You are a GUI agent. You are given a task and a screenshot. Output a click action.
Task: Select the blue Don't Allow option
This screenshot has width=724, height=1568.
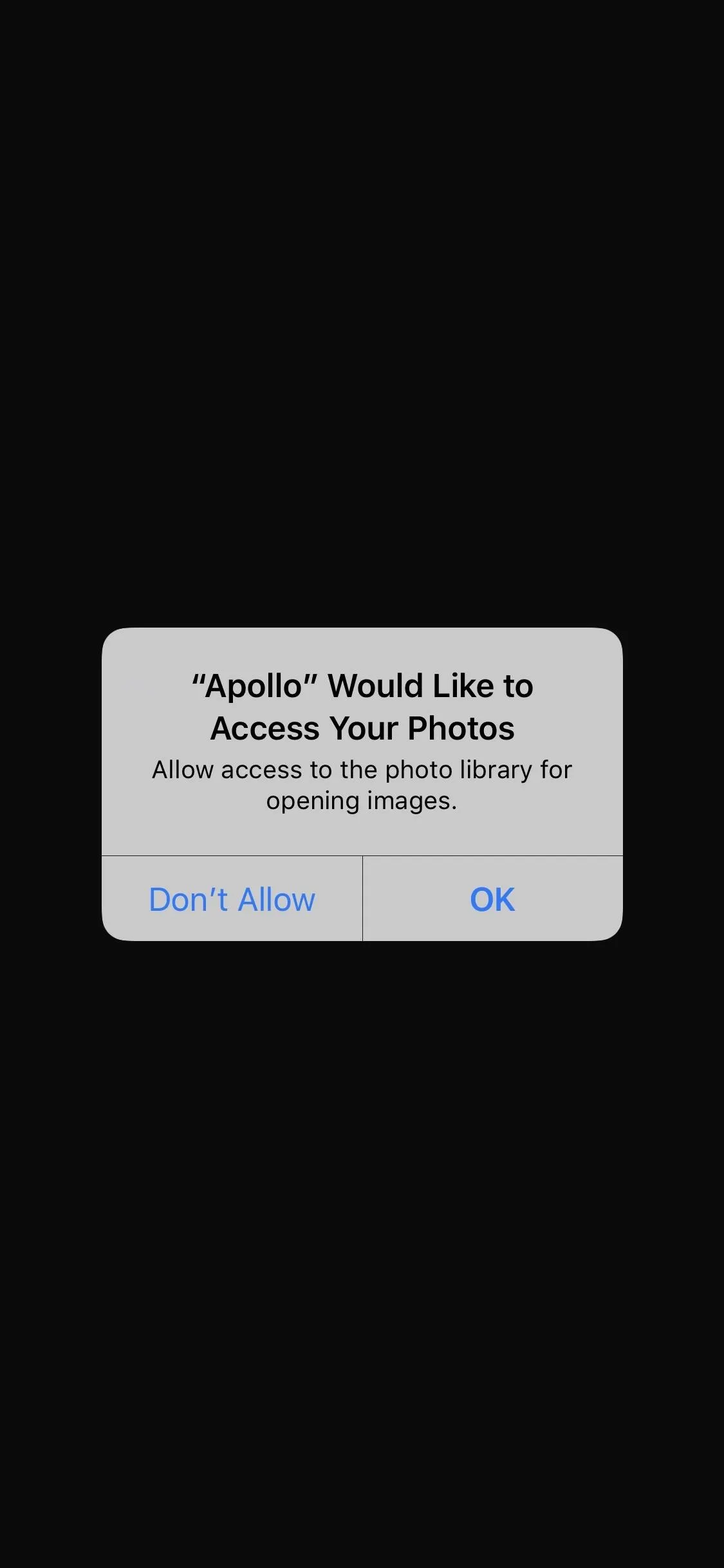(x=232, y=899)
